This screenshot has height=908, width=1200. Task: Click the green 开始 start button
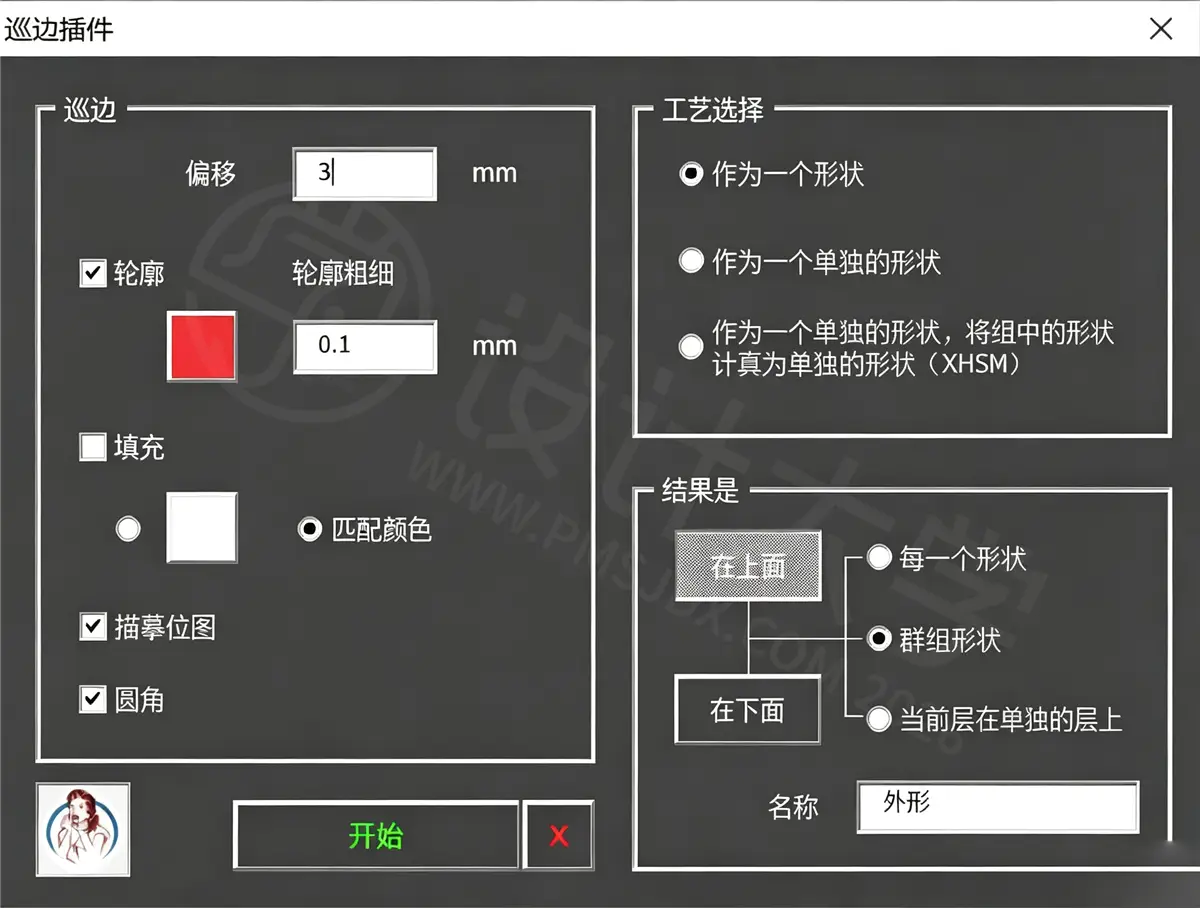pos(376,835)
